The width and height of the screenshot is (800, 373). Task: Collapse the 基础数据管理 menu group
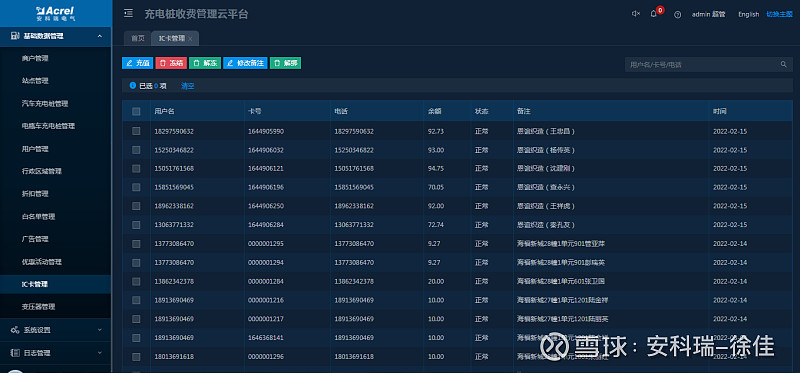click(x=55, y=36)
